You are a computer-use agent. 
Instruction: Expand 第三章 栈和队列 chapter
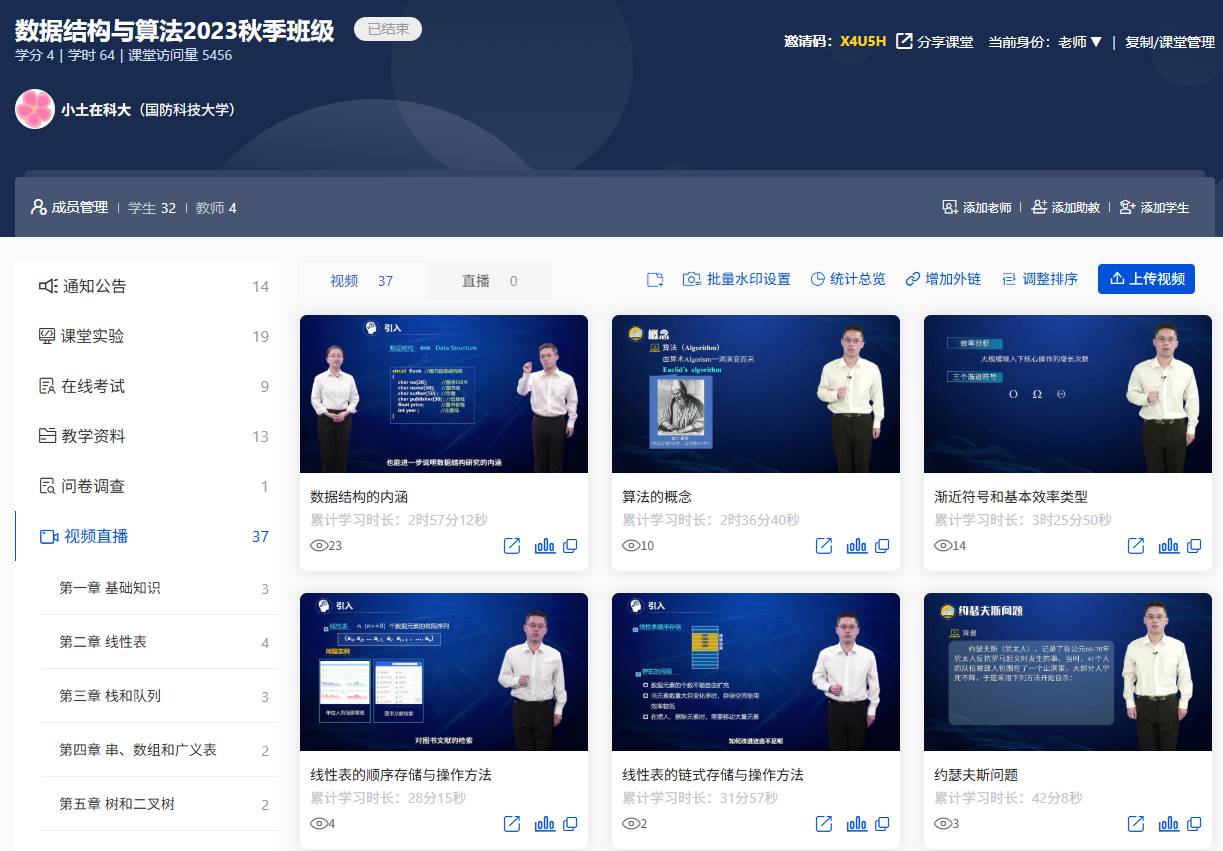(110, 696)
